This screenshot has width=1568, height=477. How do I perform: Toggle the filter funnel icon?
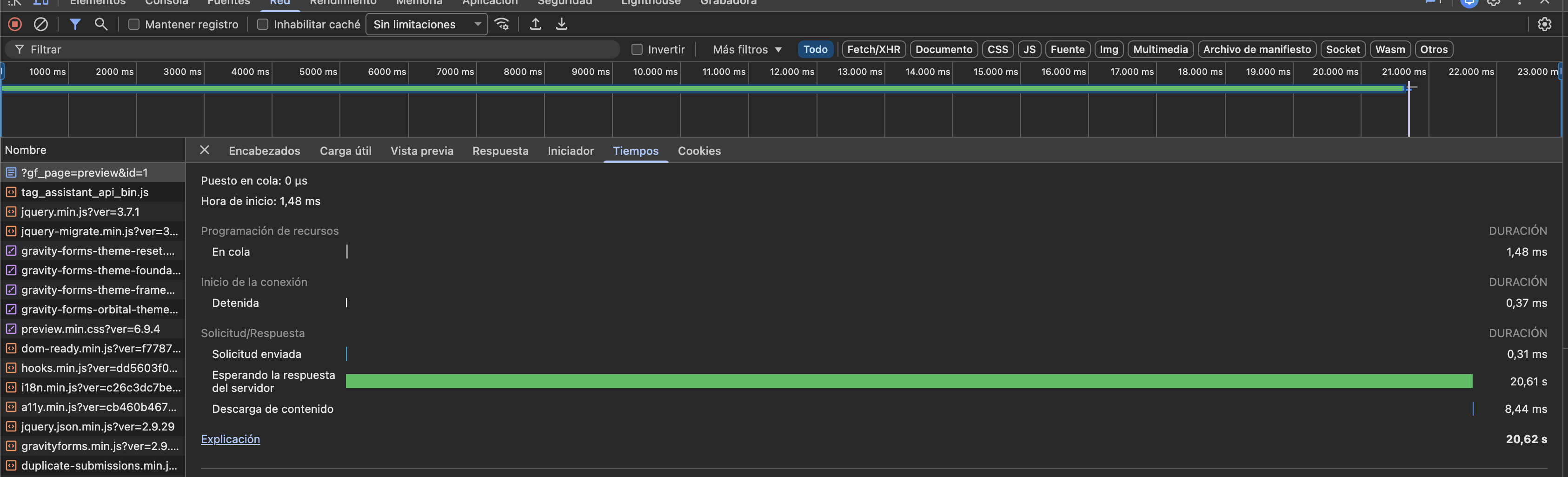click(75, 24)
